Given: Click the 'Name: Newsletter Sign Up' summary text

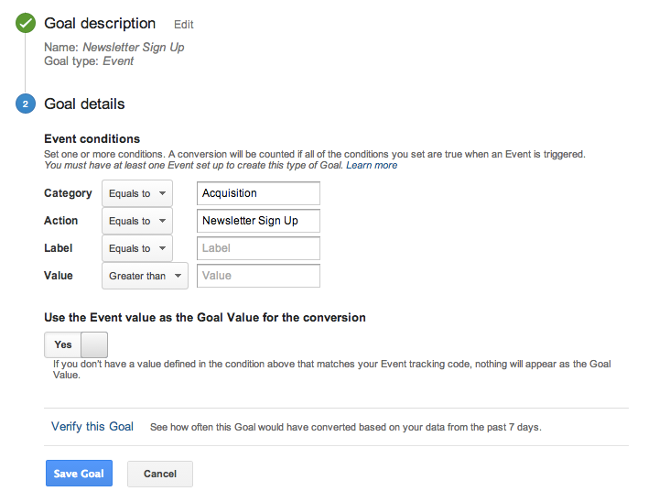Looking at the screenshot, I should pyautogui.click(x=114, y=47).
